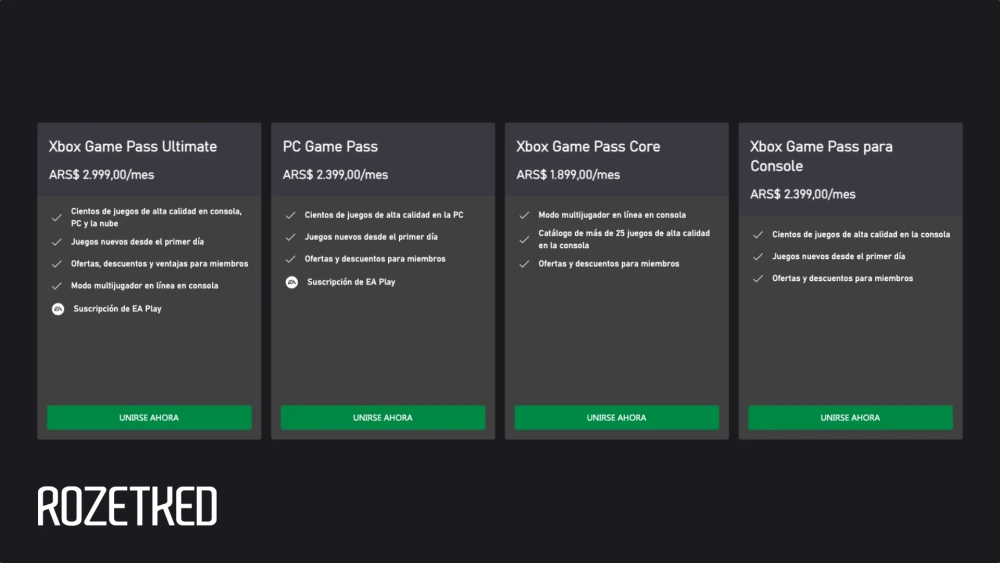1000x563 pixels.
Task: Click checkmark next to 'Catálogo de más de 25 juegos'
Action: [x=524, y=239]
